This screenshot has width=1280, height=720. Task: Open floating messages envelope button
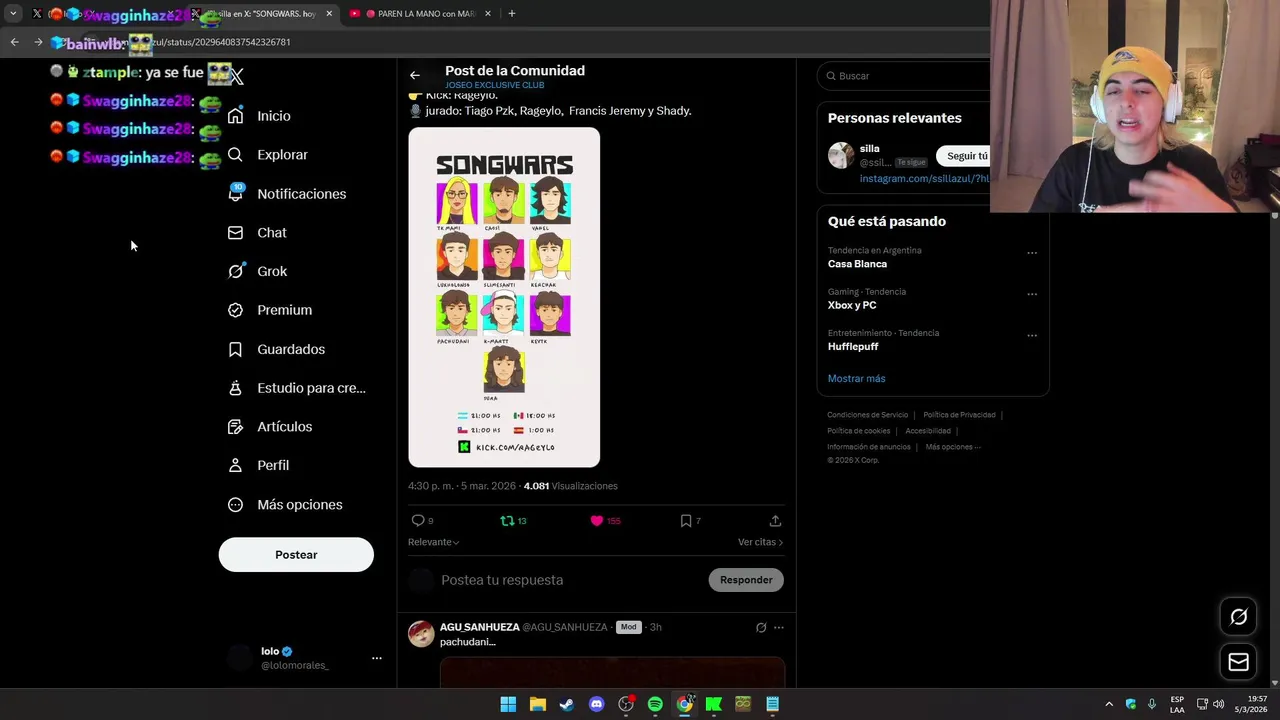point(1238,662)
